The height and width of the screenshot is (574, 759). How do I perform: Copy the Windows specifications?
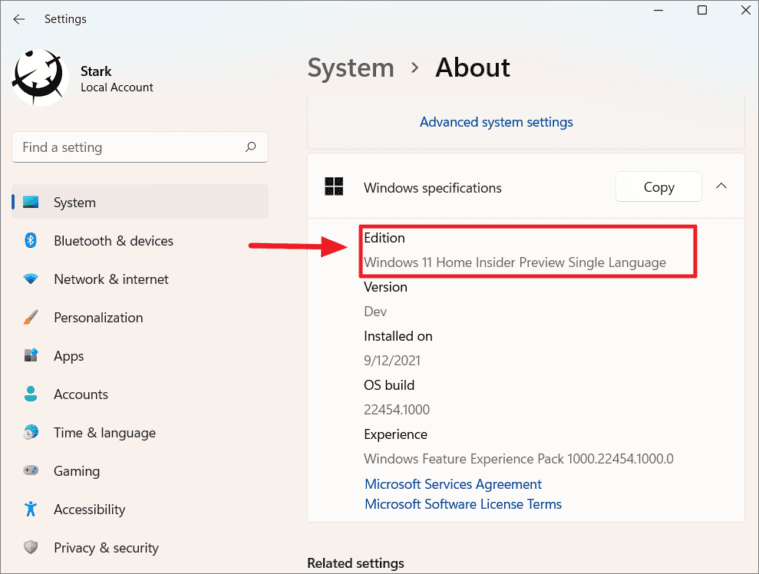658,187
